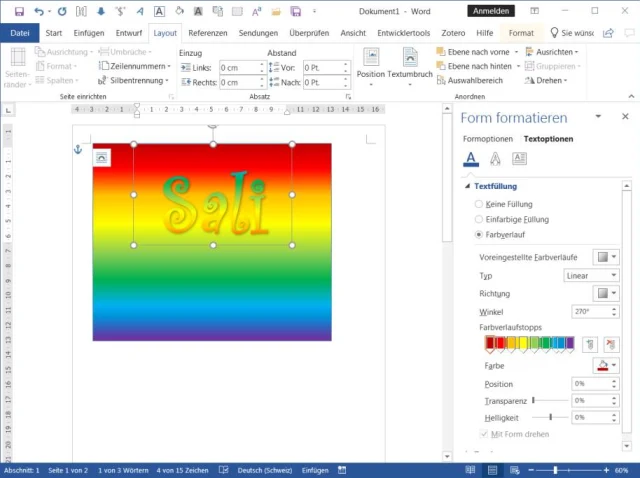Open the Einfügen ribbon tab
The height and width of the screenshot is (478, 640).
[x=89, y=33]
